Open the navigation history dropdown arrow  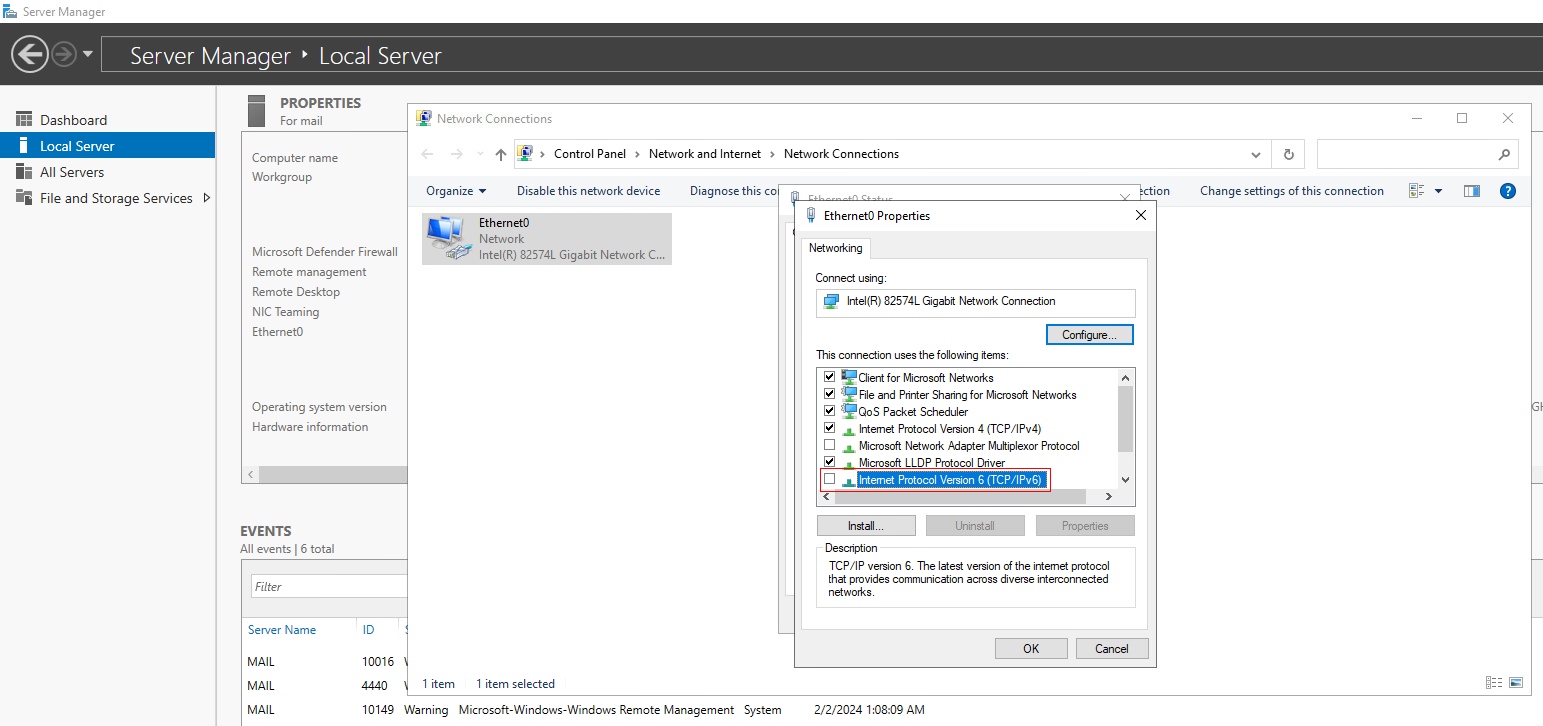tap(88, 54)
